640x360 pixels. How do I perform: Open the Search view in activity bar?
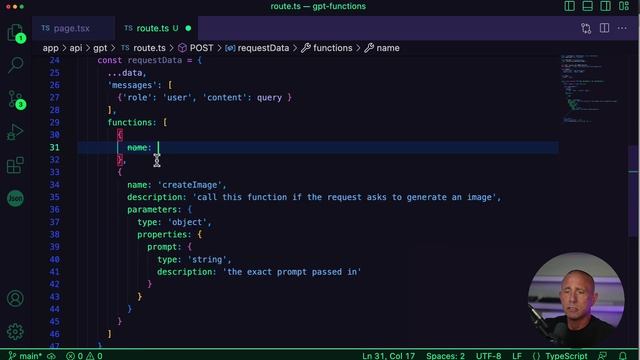click(16, 65)
